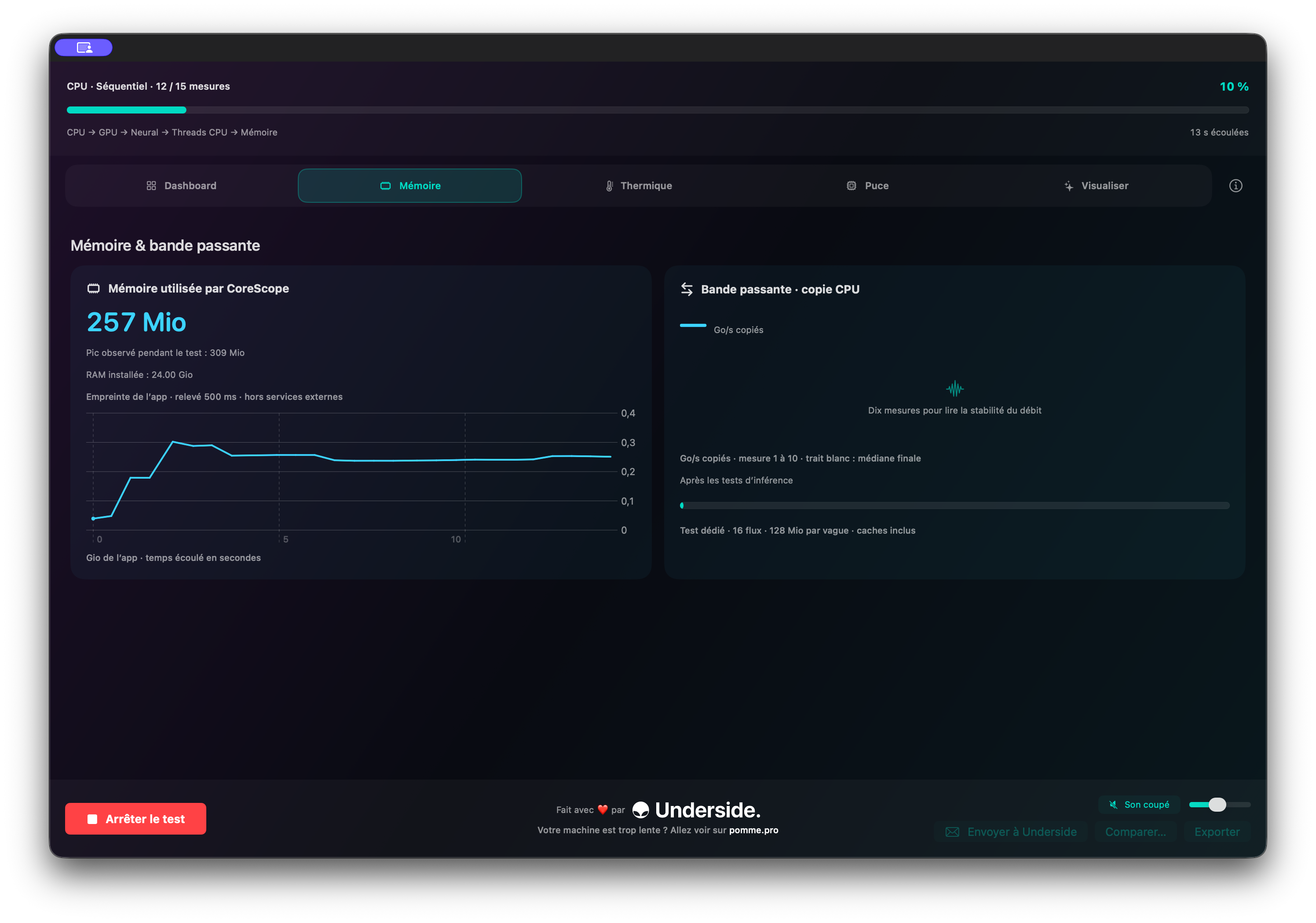Click the envelope icon in Envoyer à Underside
This screenshot has width=1316, height=923.
[952, 832]
